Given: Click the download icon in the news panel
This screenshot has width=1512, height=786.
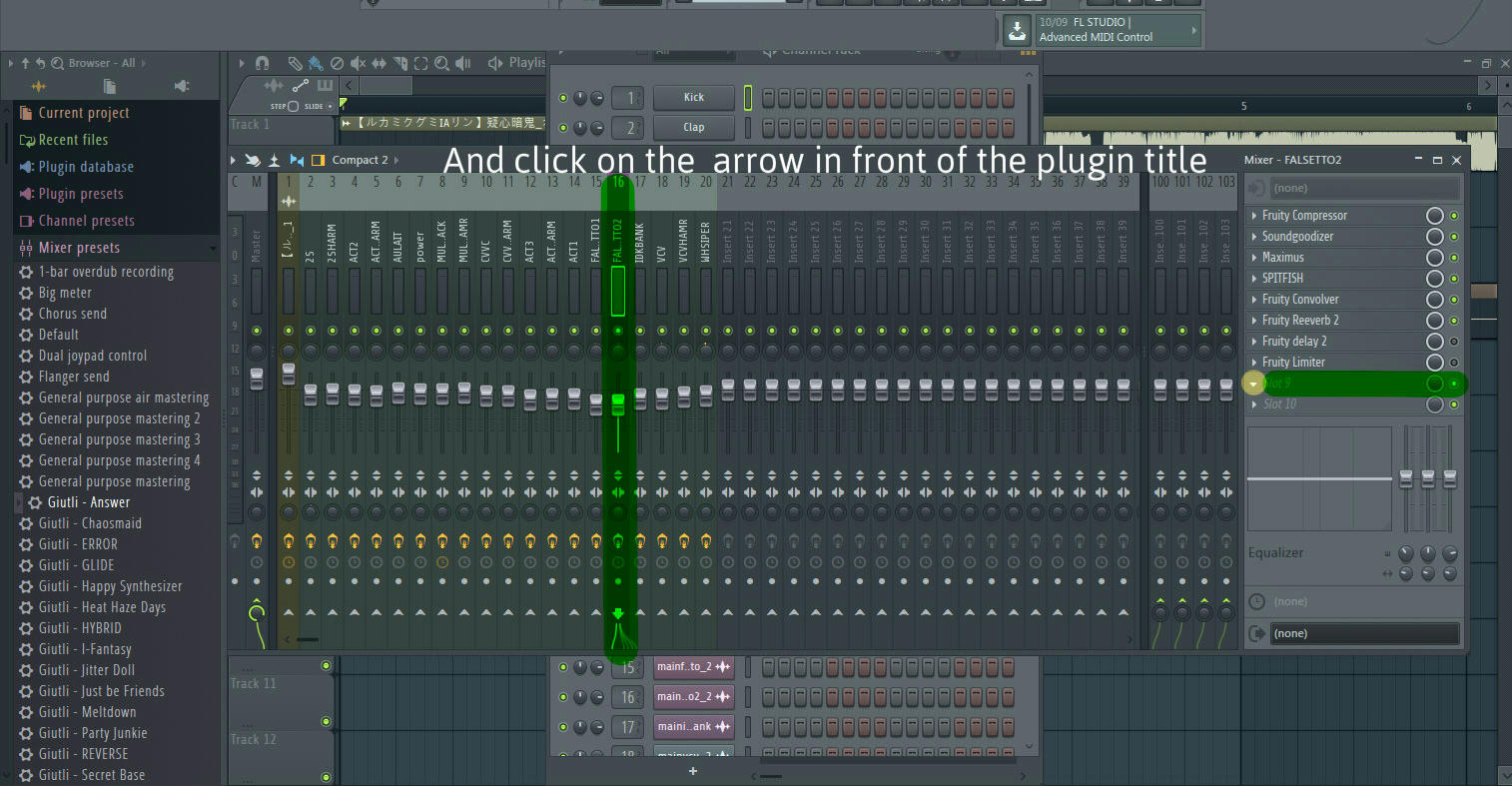Looking at the screenshot, I should tap(1017, 30).
